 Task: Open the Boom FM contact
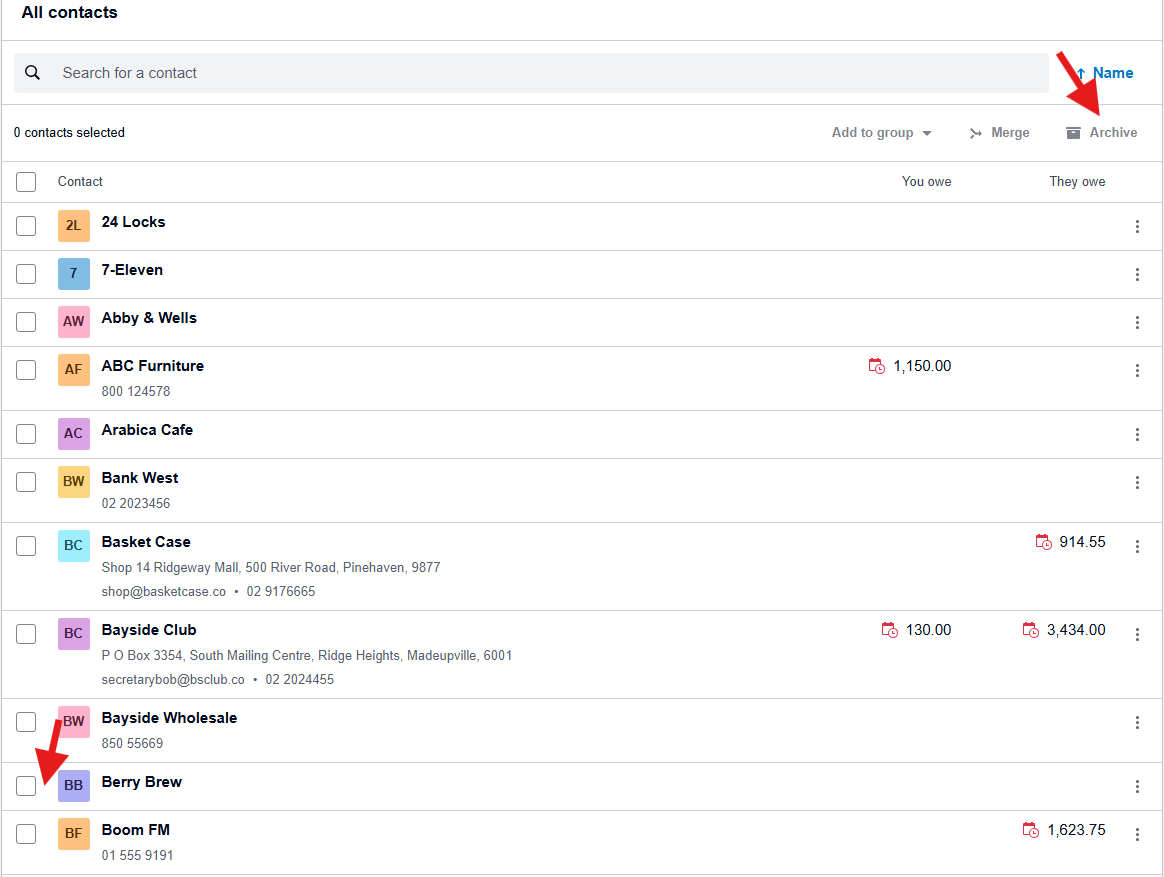coord(136,830)
